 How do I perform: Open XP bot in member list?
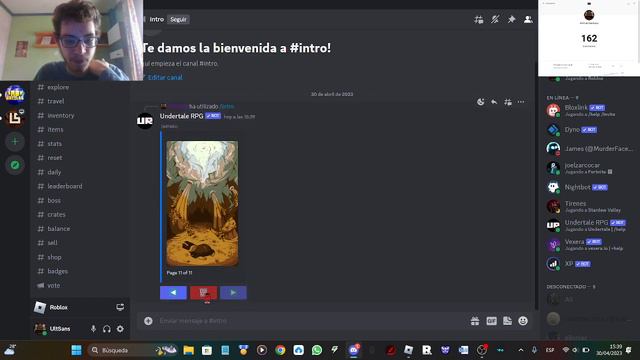(x=589, y=264)
